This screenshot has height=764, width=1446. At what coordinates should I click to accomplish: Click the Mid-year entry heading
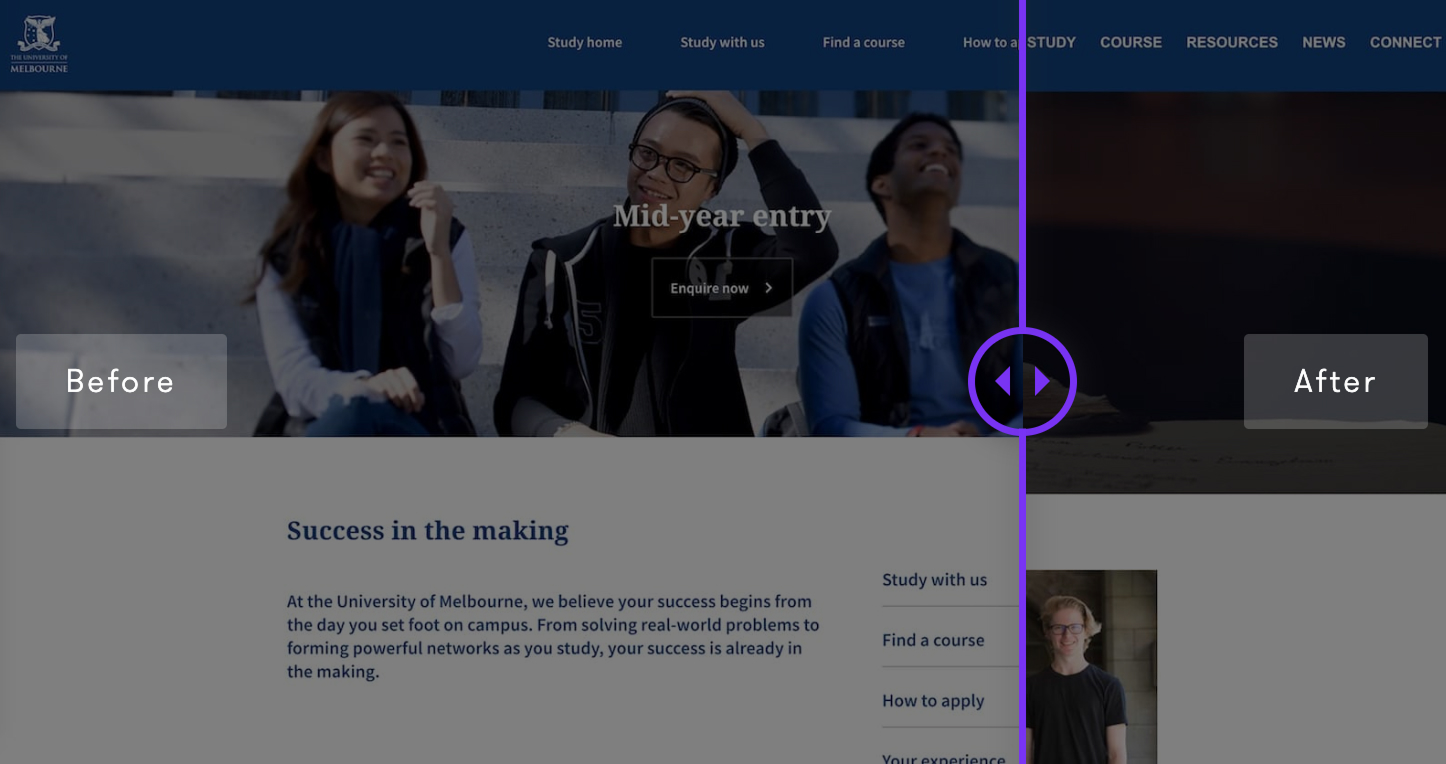[x=722, y=216]
